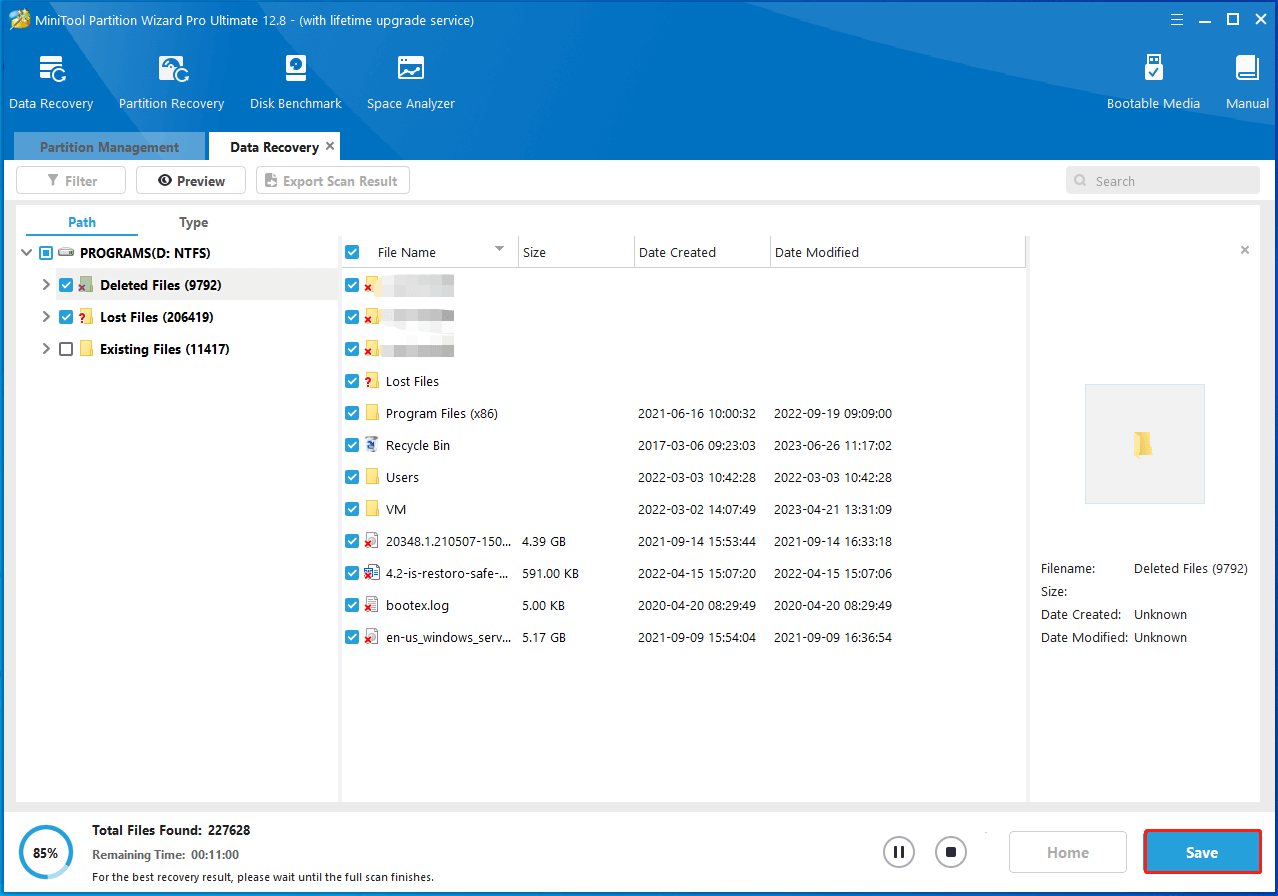Click the Total Files Found 227628 text
This screenshot has height=896, width=1278.
[x=171, y=830]
